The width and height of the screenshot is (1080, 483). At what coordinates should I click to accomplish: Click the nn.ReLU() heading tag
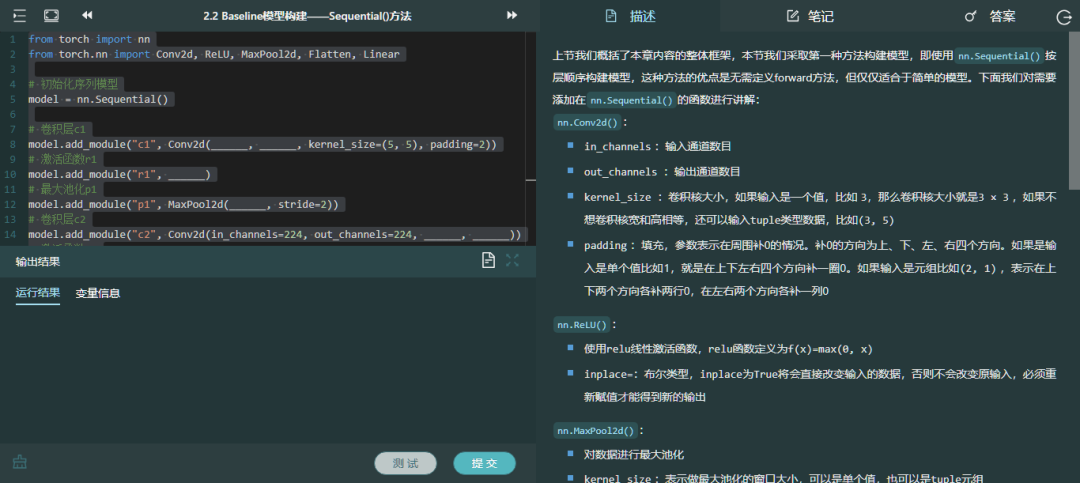[582, 325]
